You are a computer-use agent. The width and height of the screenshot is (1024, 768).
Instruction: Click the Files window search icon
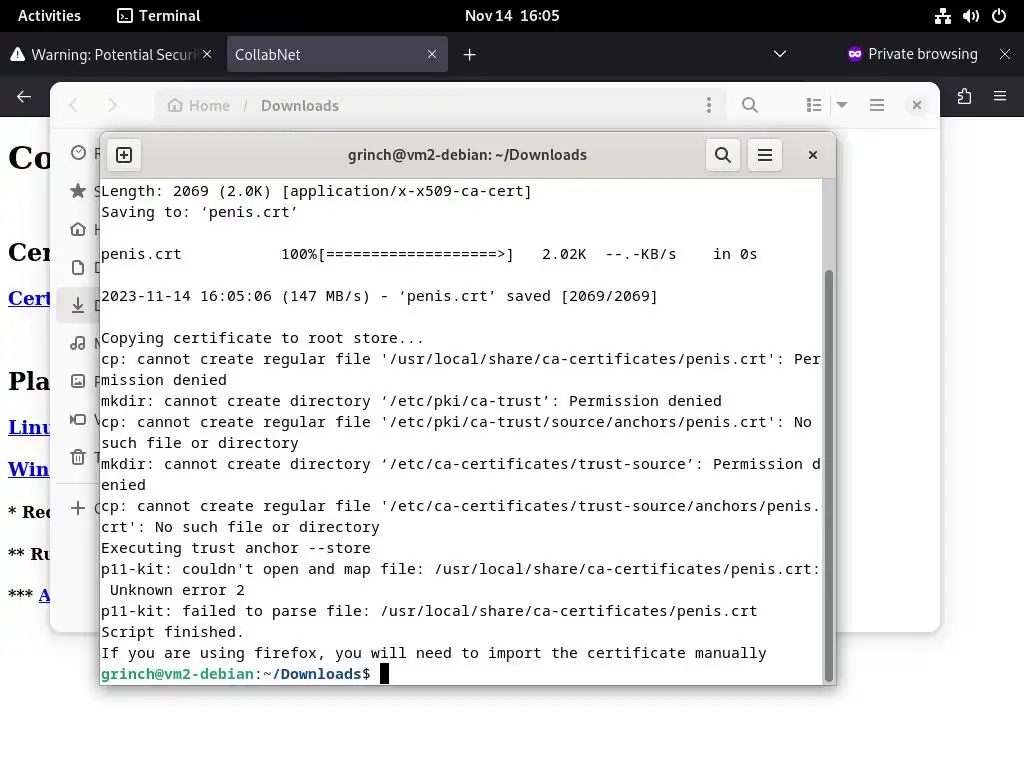pos(750,105)
